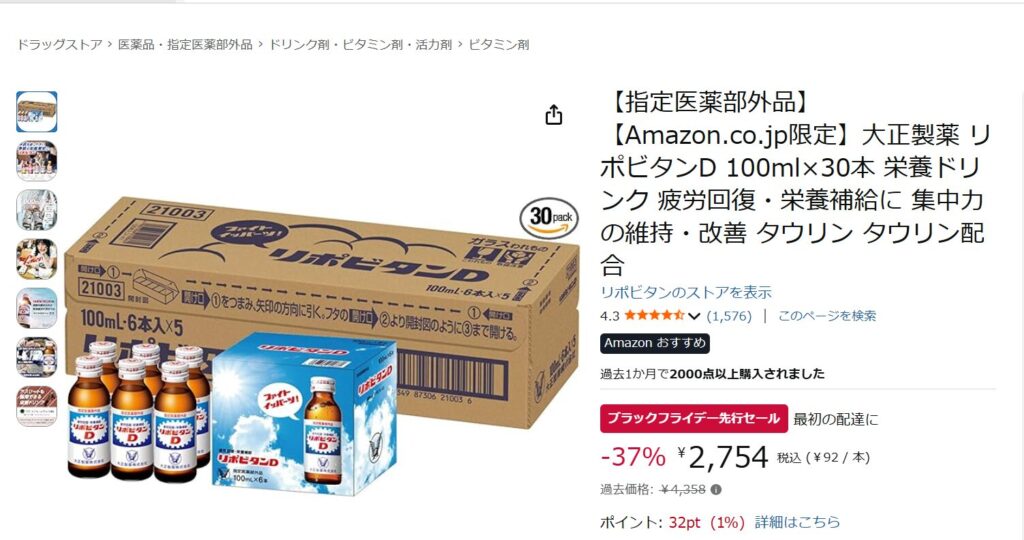Open the 1,576 reviews count link

coord(729,316)
